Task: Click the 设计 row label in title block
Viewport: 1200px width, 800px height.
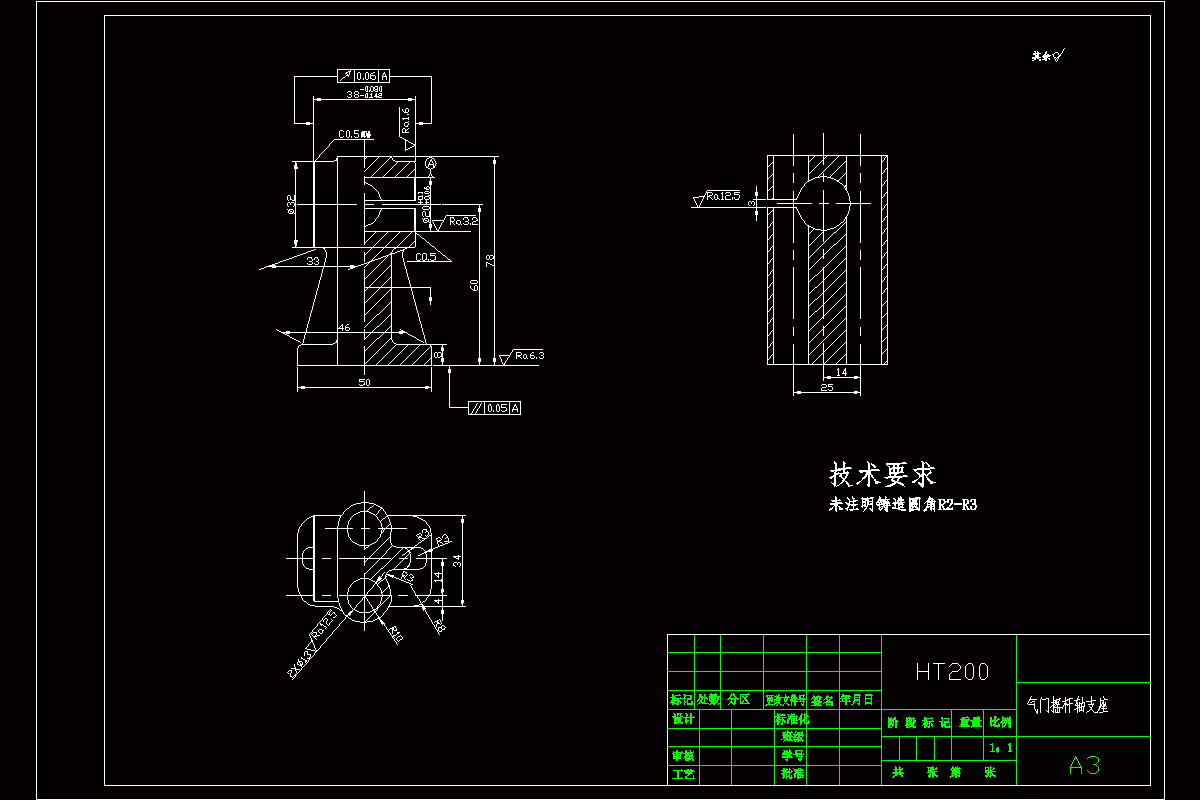Action: point(681,719)
